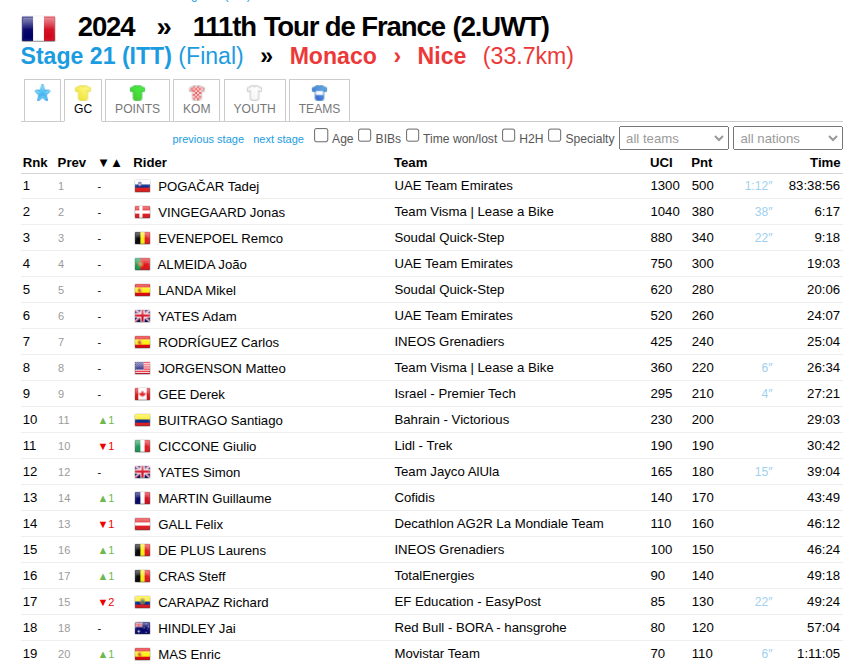This screenshot has width=857, height=665.
Task: Tick the Specialty checkbox
Action: click(555, 136)
